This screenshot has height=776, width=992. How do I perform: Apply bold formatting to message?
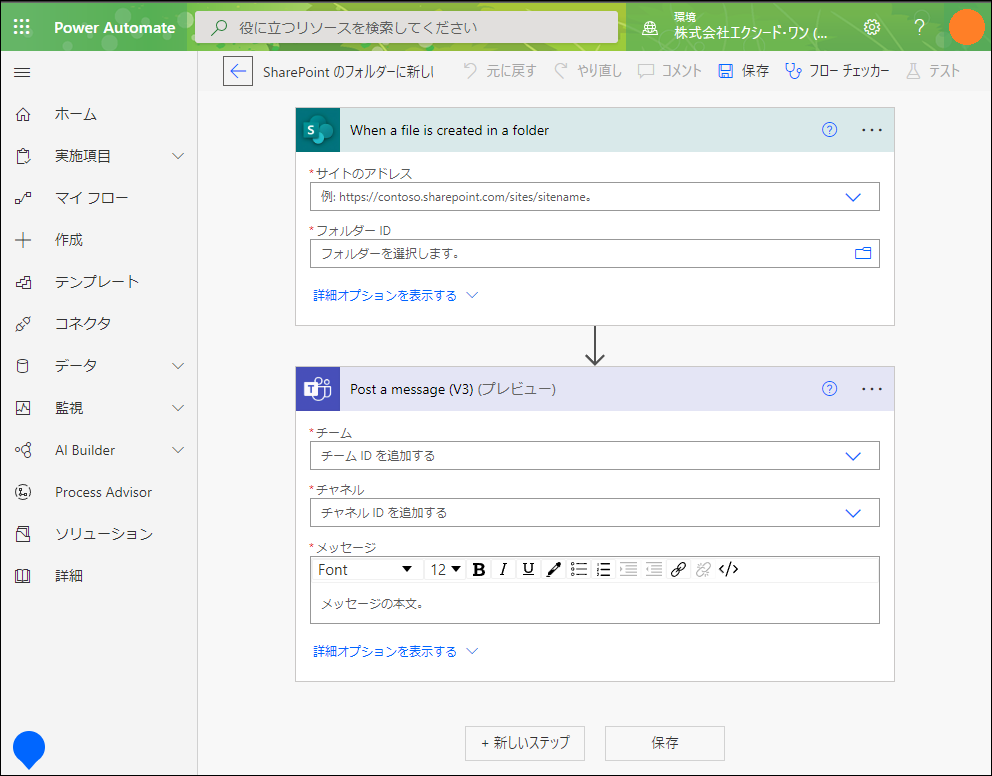point(479,569)
